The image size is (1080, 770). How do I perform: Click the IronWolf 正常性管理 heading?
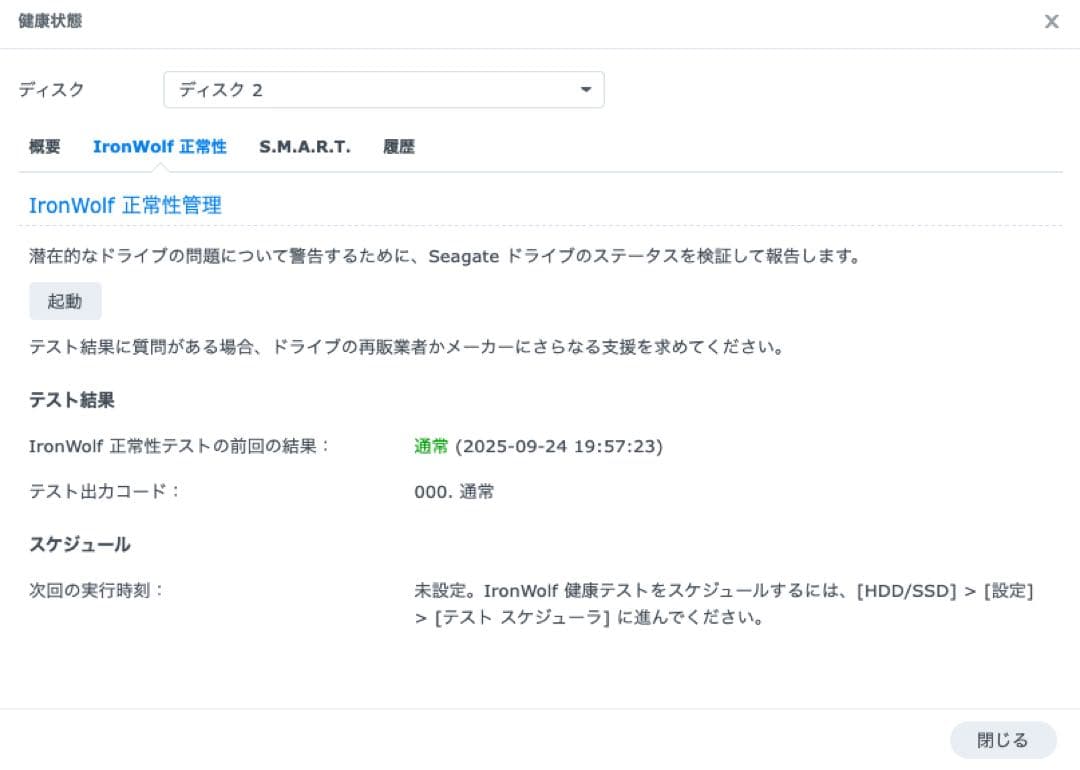pos(127,205)
